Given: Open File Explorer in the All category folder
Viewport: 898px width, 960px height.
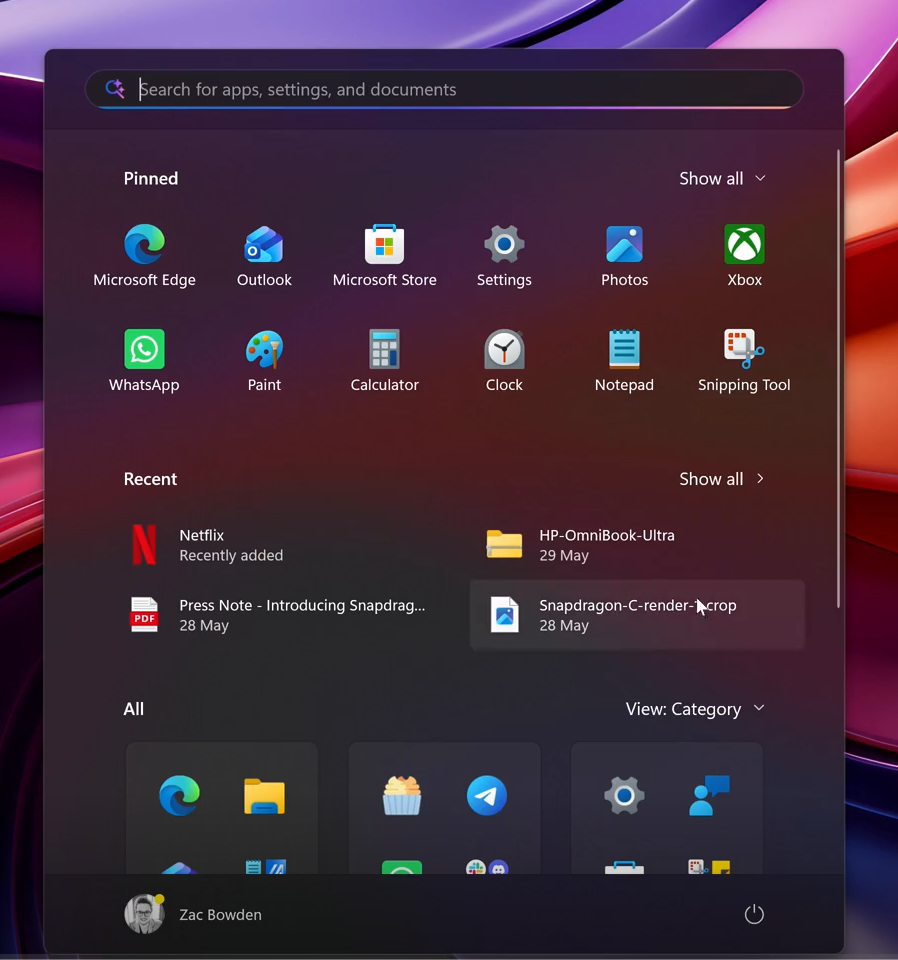Looking at the screenshot, I should [264, 795].
